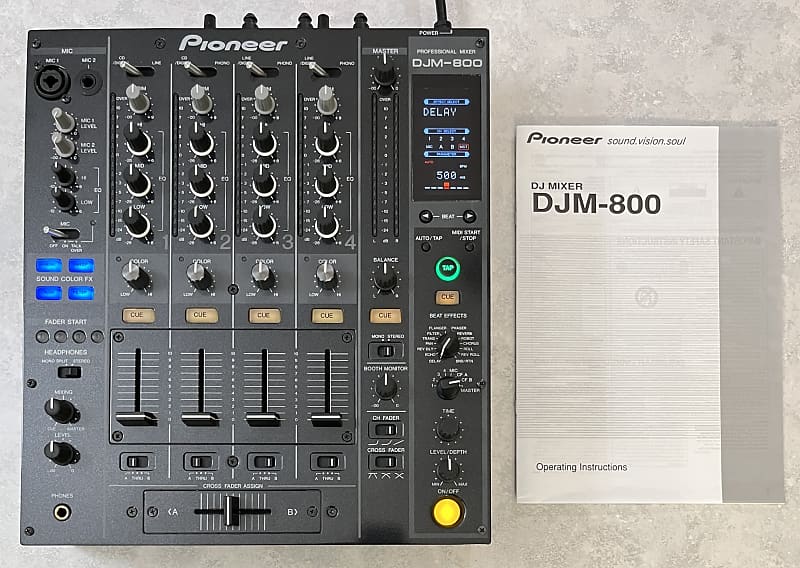This screenshot has width=800, height=568.
Task: Touch the channel 4 HI EQ knob
Action: click(327, 141)
